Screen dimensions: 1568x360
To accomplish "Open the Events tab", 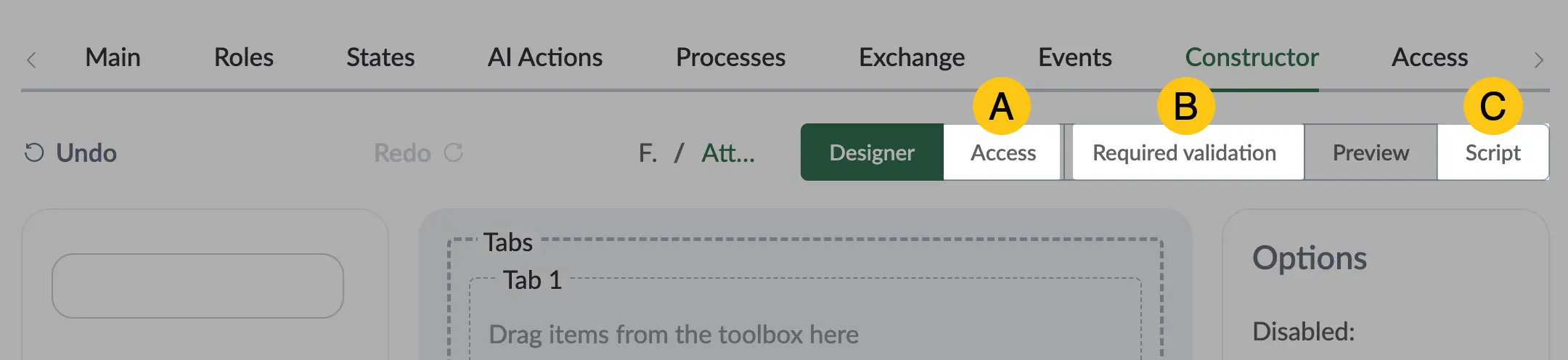I will click(1075, 57).
